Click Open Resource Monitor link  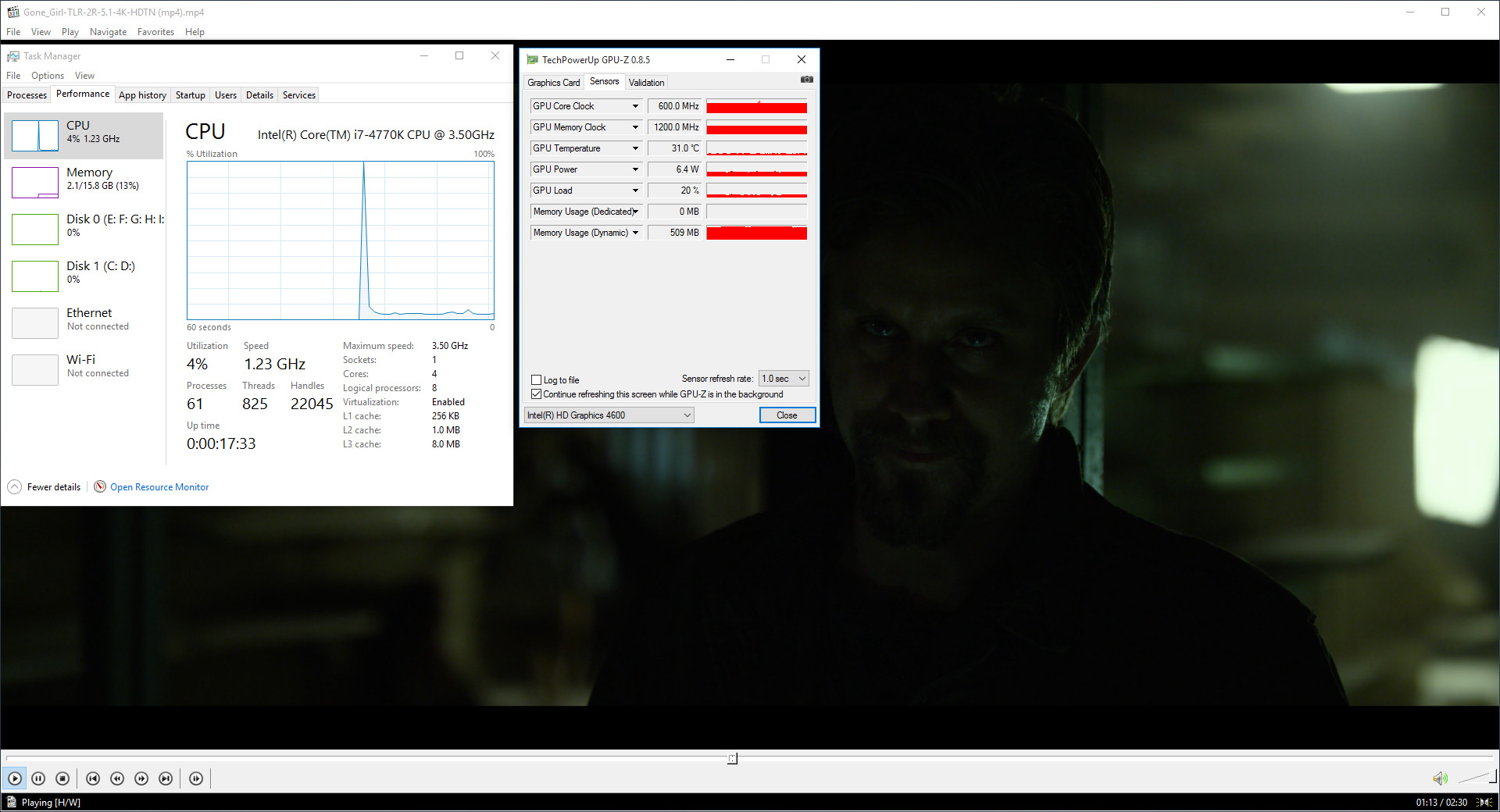point(159,487)
